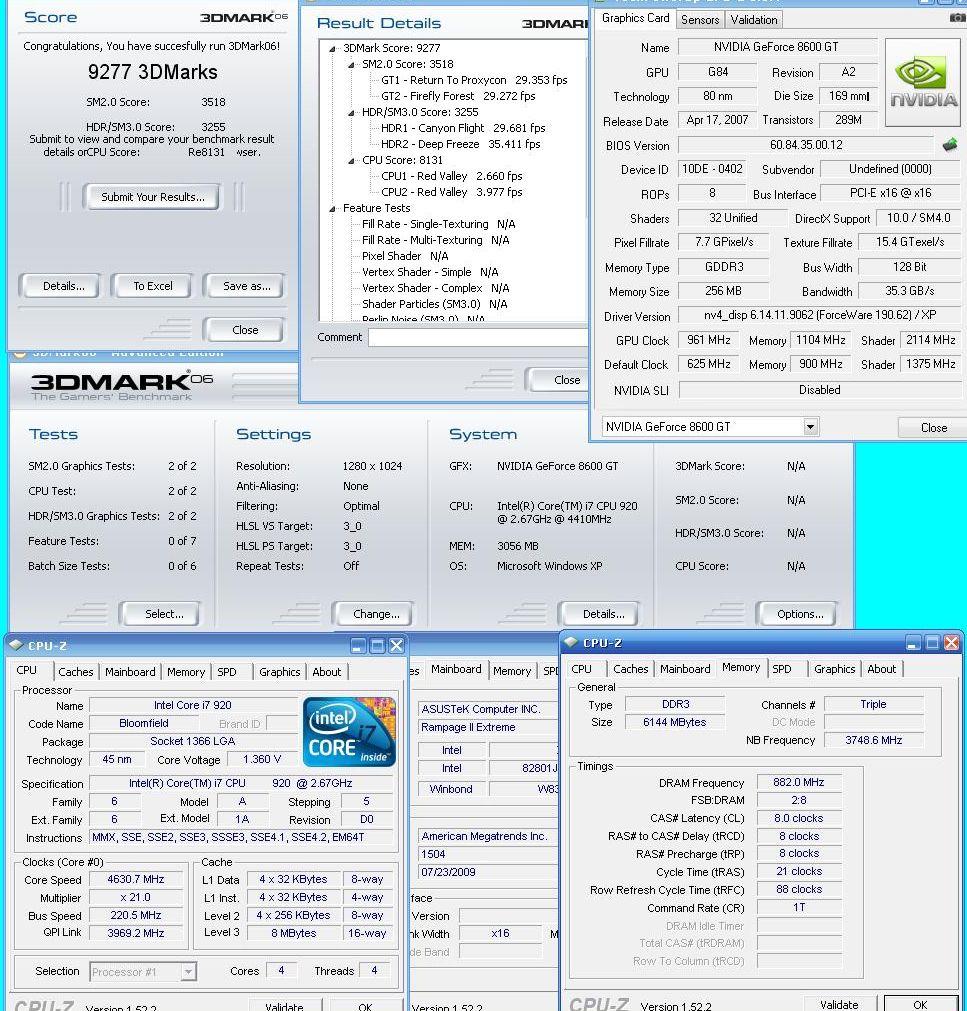The image size is (967, 1011).
Task: Click the Rampage II Extreme model field
Action: (488, 727)
